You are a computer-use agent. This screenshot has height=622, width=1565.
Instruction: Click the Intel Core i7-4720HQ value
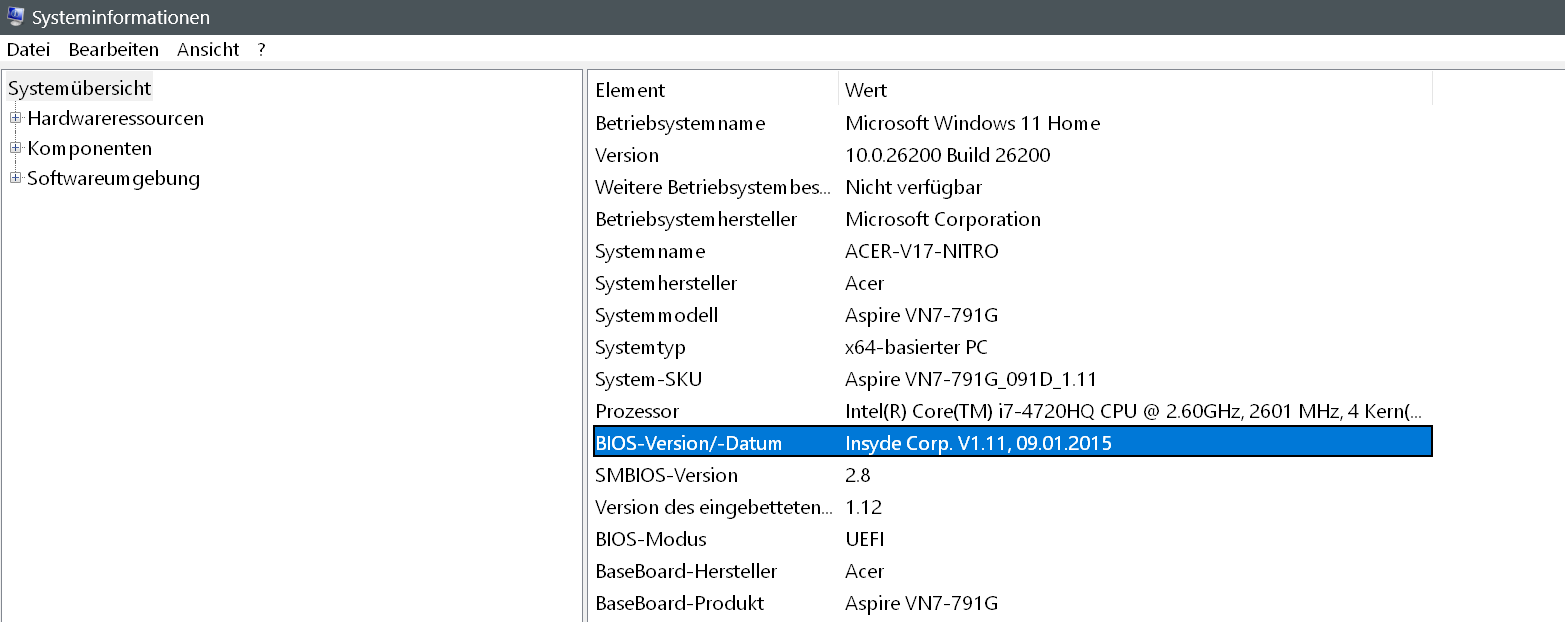[x=1133, y=411]
